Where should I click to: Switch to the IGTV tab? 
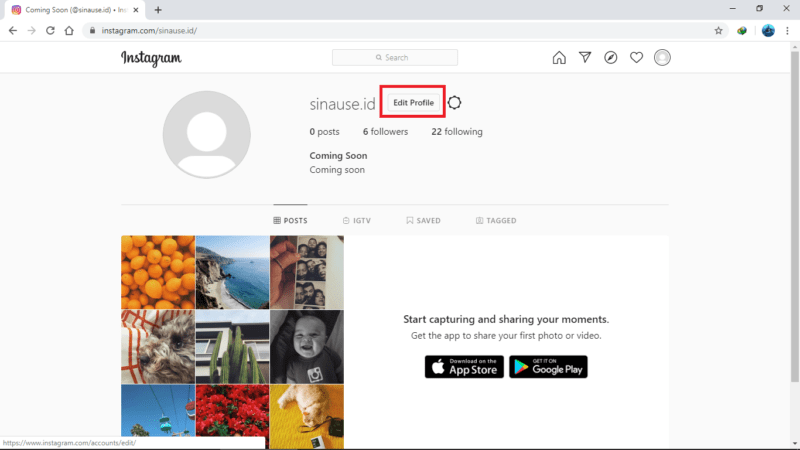(x=357, y=220)
